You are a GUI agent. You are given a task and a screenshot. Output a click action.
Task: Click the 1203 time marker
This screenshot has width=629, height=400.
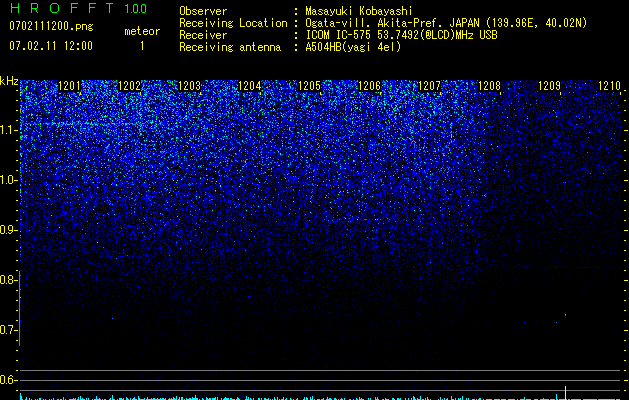189,86
